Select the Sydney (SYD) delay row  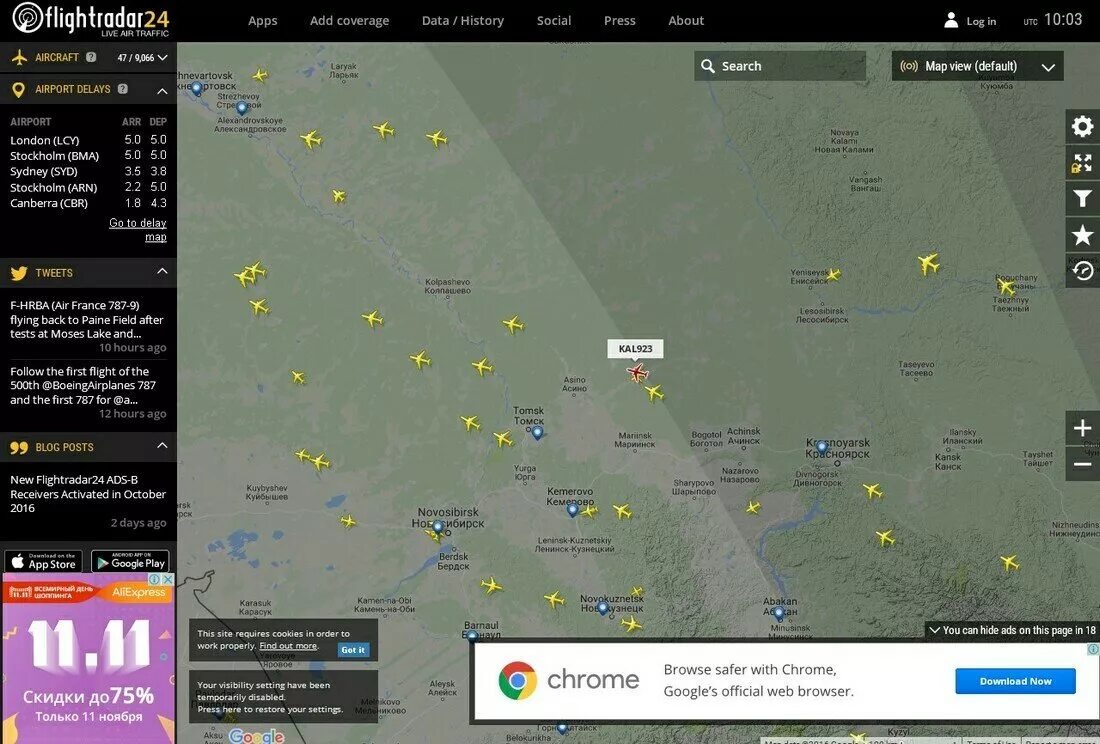coord(88,171)
